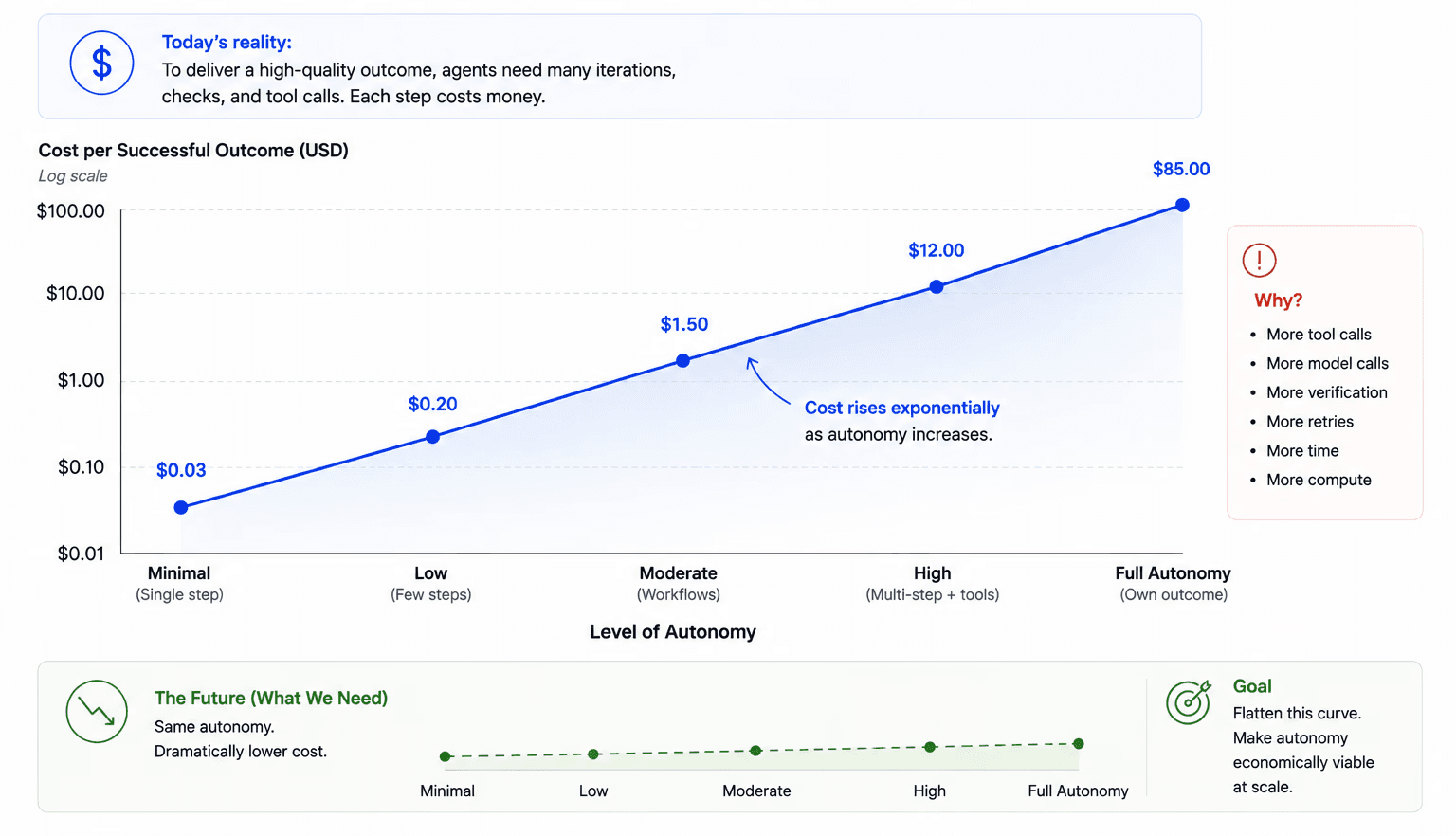Image resolution: width=1456 pixels, height=836 pixels.
Task: Click the "(Workflows)" axis sublabel
Action: (x=679, y=595)
